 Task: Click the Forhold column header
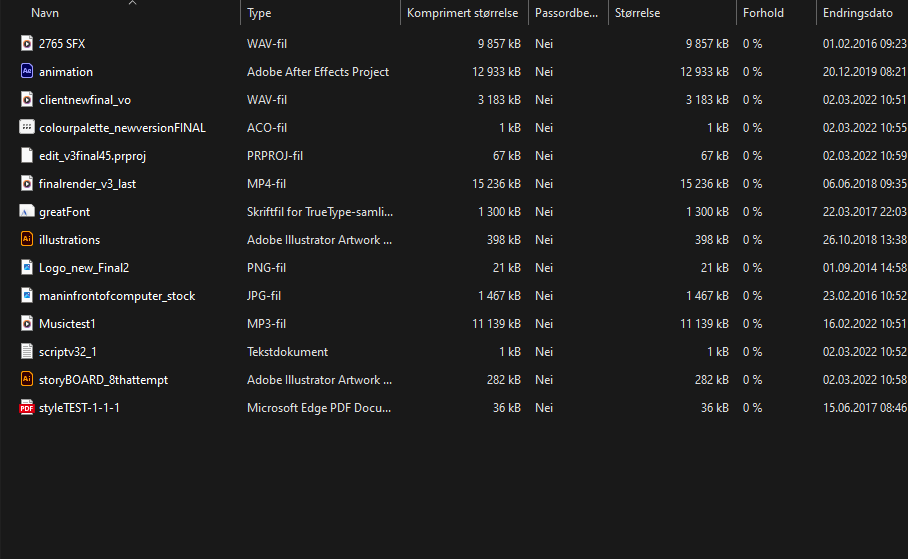click(x=763, y=13)
